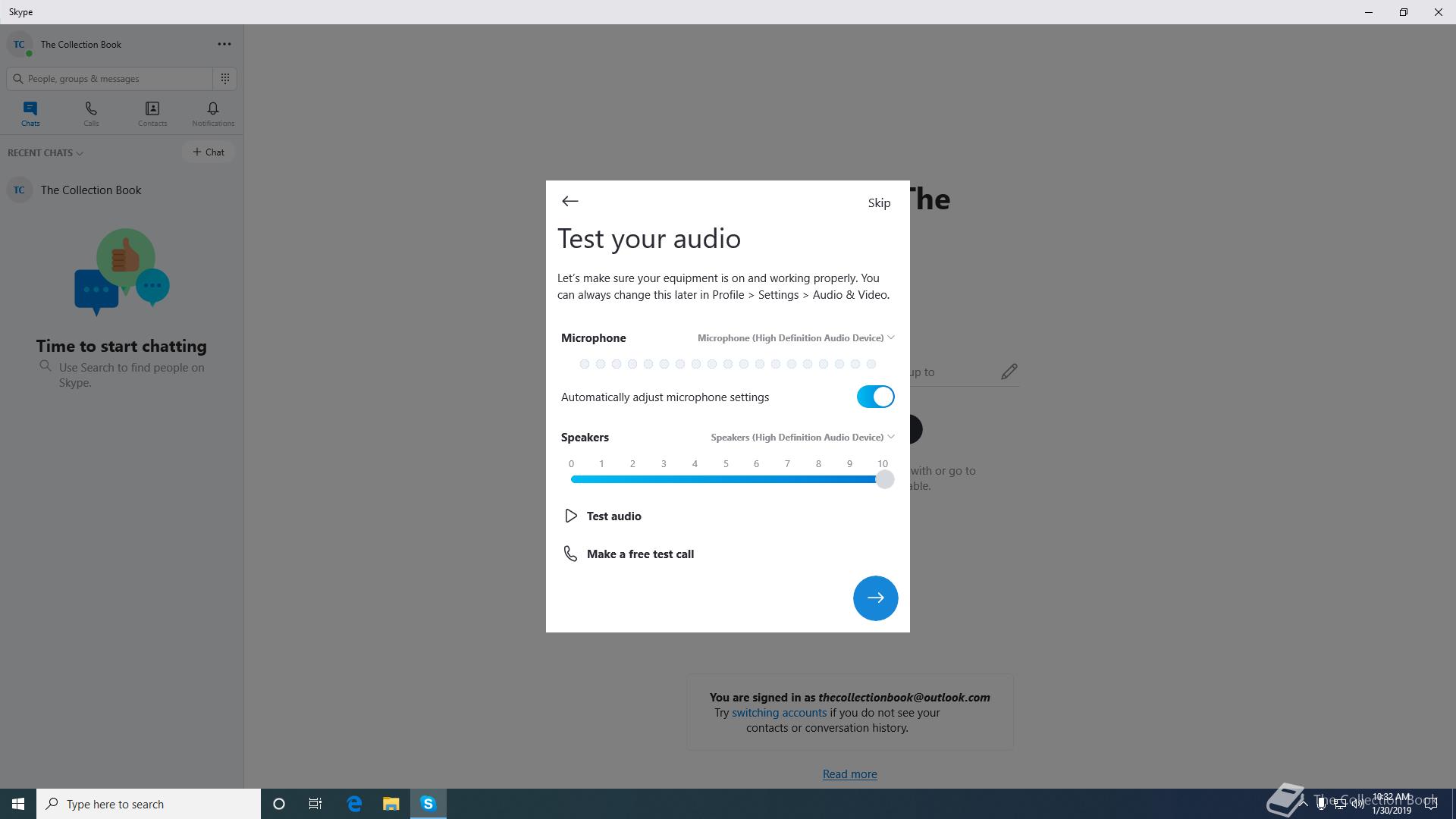1456x819 pixels.
Task: Open the more options ellipsis menu
Action: tap(224, 44)
